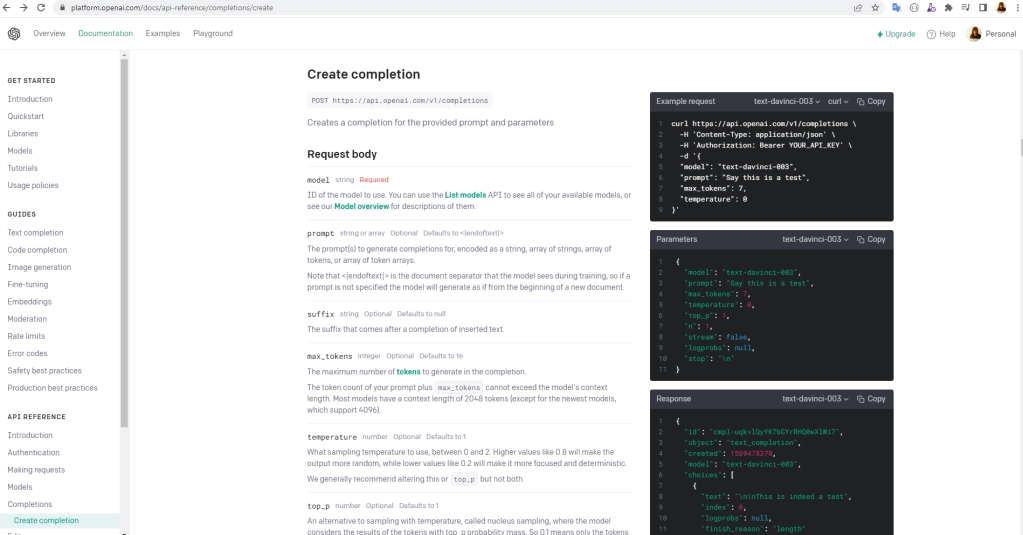Image resolution: width=1023 pixels, height=535 pixels.
Task: Open the Examples tab
Action: click(163, 34)
